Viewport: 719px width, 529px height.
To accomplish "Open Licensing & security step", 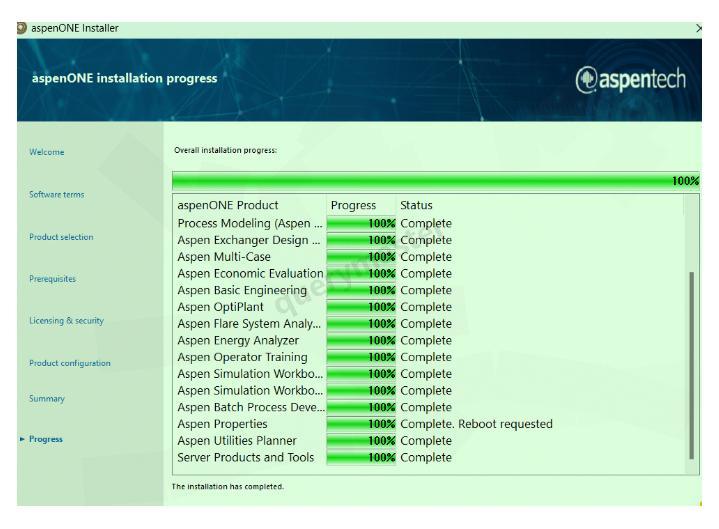I will 66,320.
